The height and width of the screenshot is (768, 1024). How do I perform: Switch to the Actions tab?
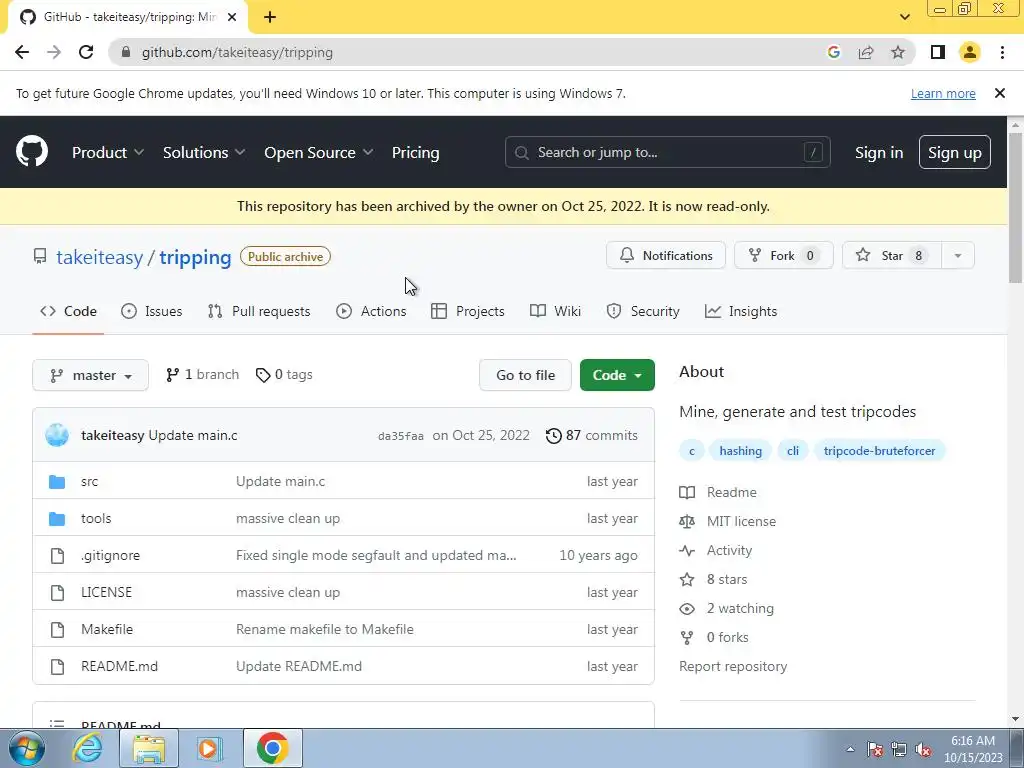point(371,312)
